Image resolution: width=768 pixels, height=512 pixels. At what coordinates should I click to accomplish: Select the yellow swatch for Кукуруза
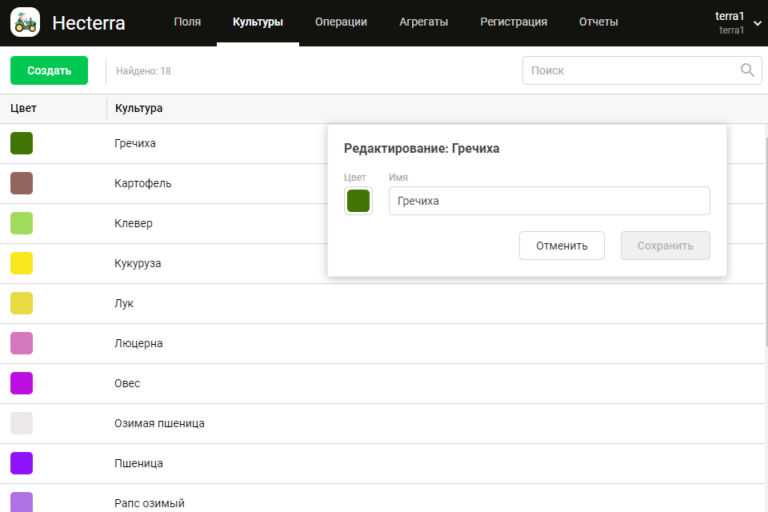coord(22,263)
